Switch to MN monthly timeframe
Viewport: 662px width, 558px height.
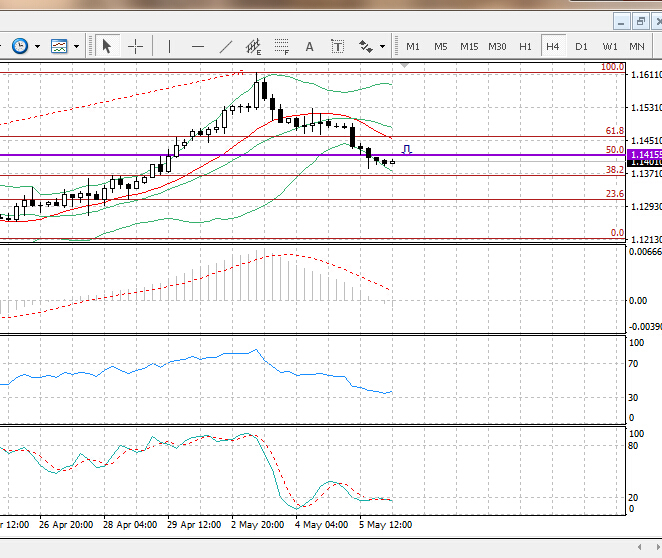click(637, 46)
